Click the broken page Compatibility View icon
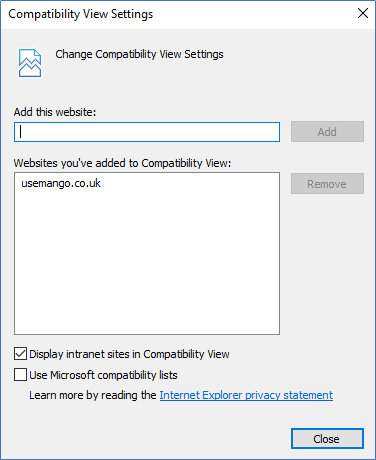376x460 pixels. tap(30, 63)
